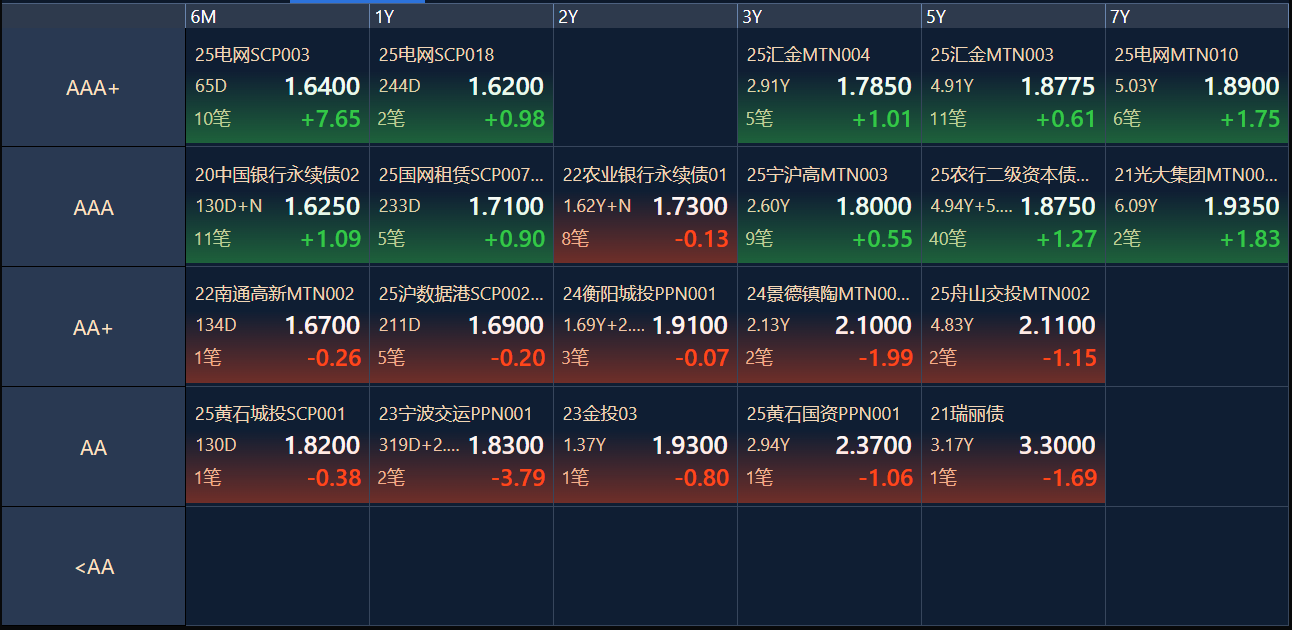Click the change value -0.13
Screen dimensions: 1292x630
[x=702, y=240]
